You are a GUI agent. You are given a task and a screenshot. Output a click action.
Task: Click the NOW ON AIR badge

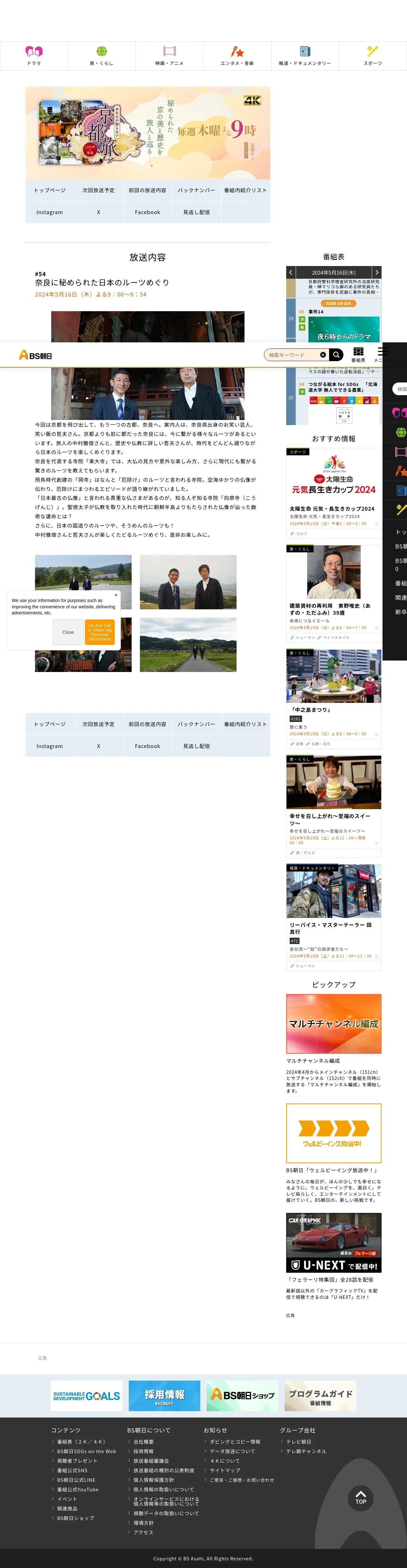point(338,303)
